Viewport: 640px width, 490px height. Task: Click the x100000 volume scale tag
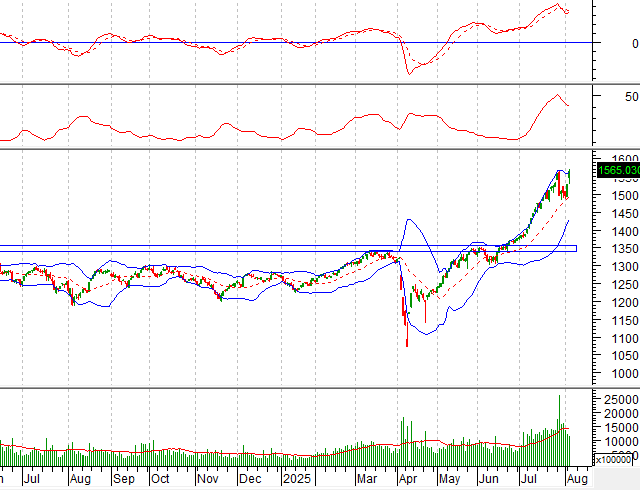coord(616,460)
